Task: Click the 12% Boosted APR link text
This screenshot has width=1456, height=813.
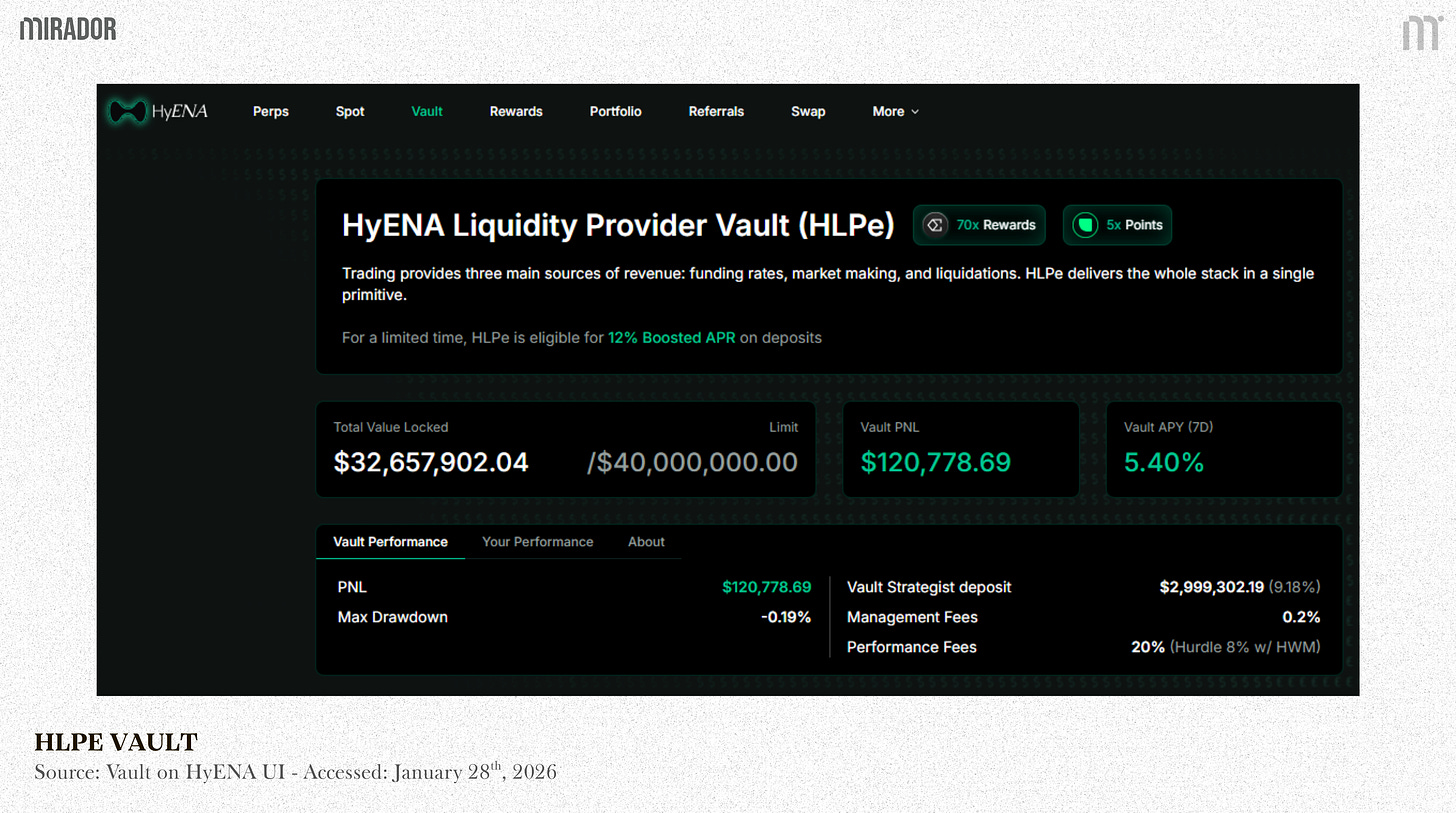Action: pyautogui.click(x=671, y=338)
